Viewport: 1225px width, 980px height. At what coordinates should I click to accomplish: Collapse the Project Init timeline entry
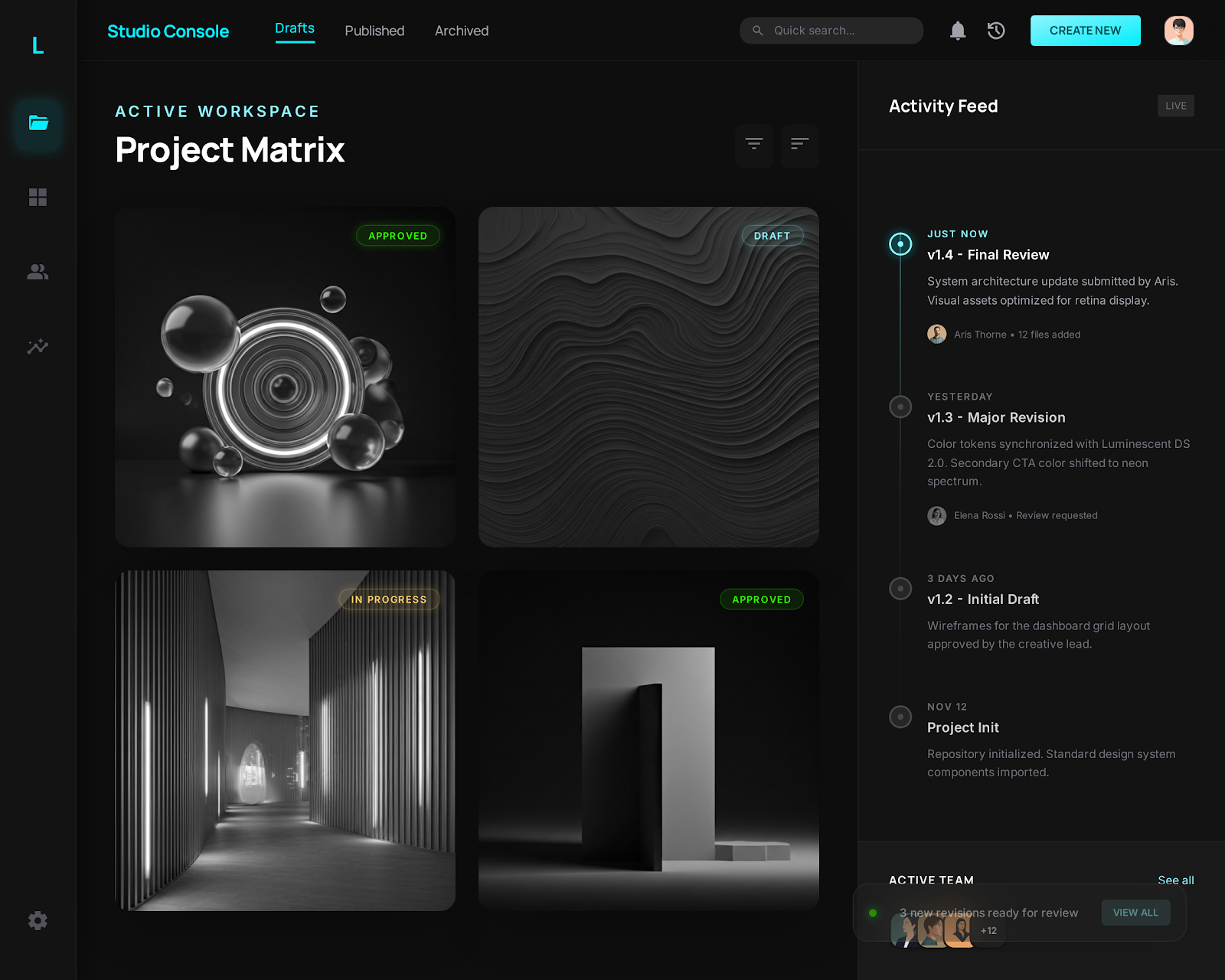click(x=900, y=717)
